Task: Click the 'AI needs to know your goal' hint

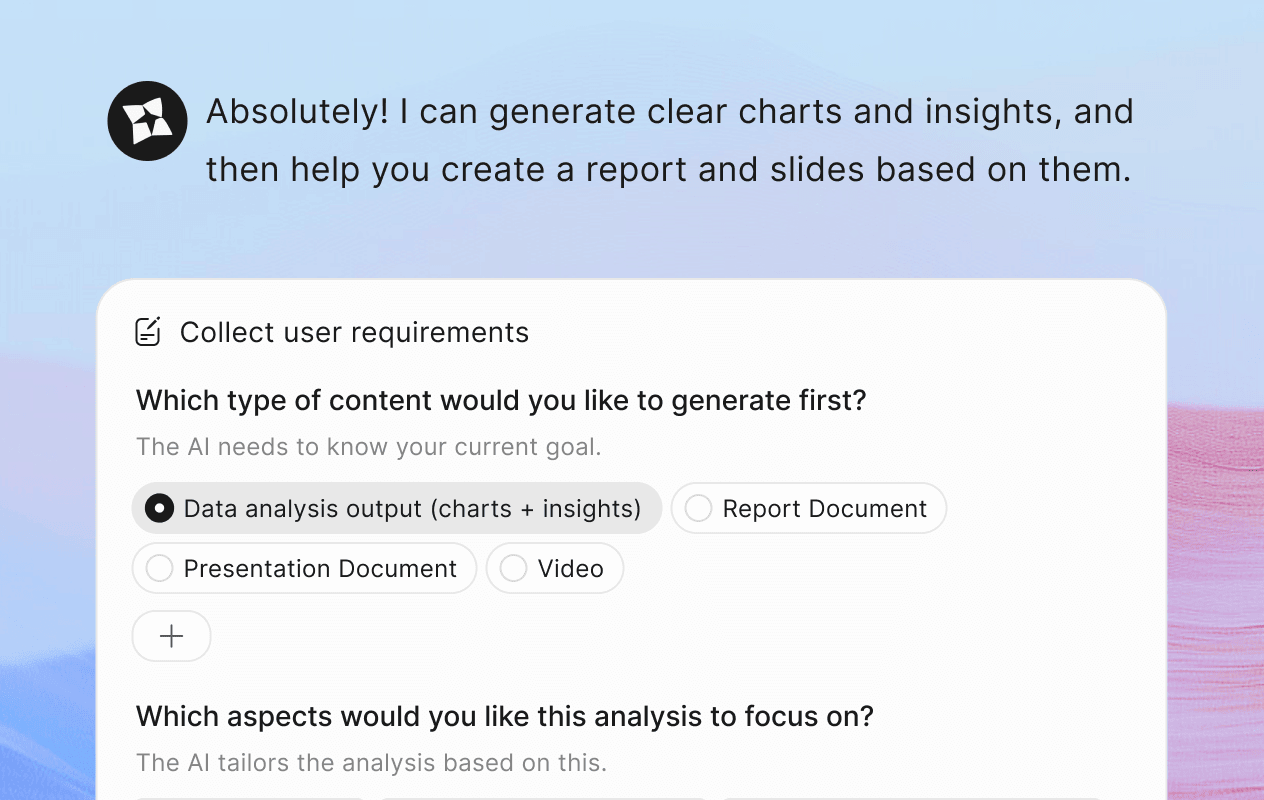Action: click(x=368, y=446)
